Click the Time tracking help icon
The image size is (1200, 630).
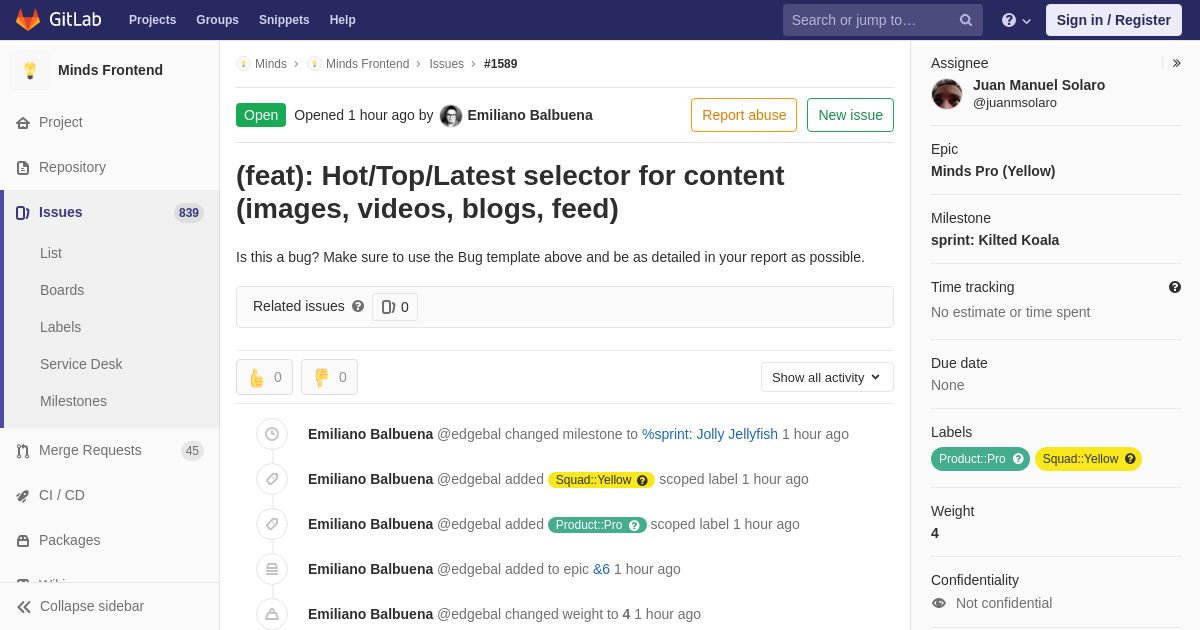coord(1175,287)
